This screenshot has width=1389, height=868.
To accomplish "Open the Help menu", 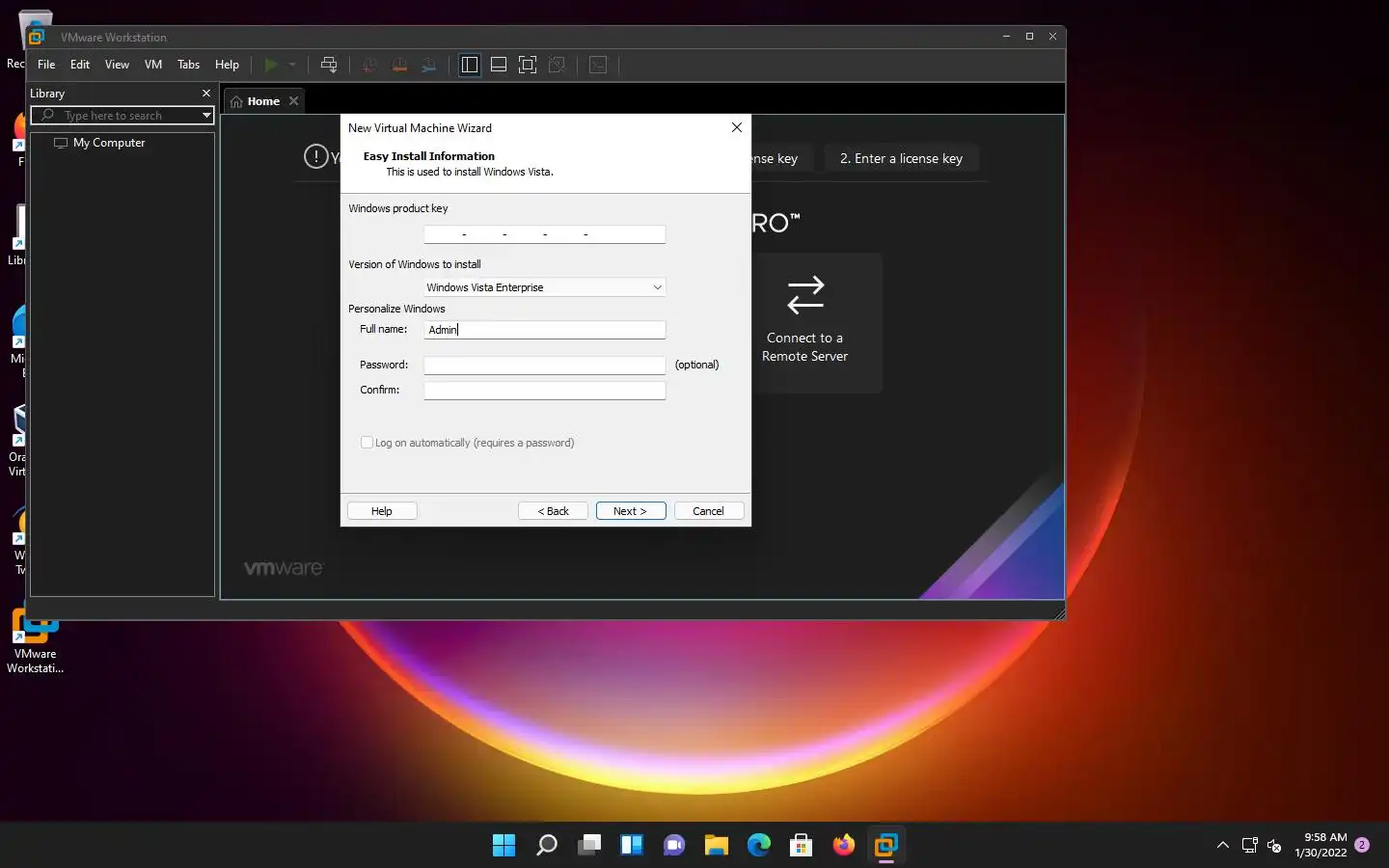I will [x=227, y=65].
